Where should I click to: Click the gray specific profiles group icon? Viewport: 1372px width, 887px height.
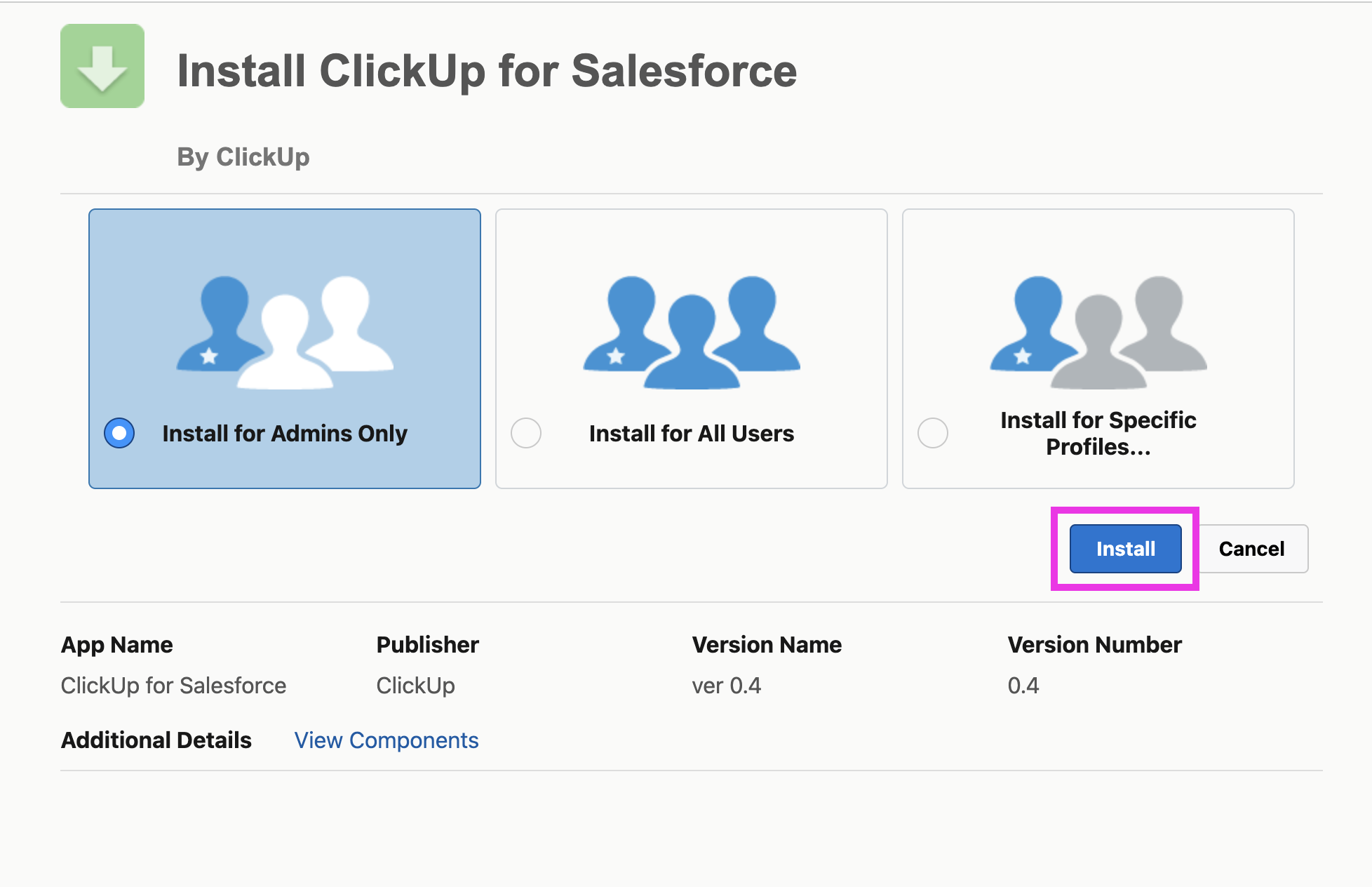(x=1098, y=332)
